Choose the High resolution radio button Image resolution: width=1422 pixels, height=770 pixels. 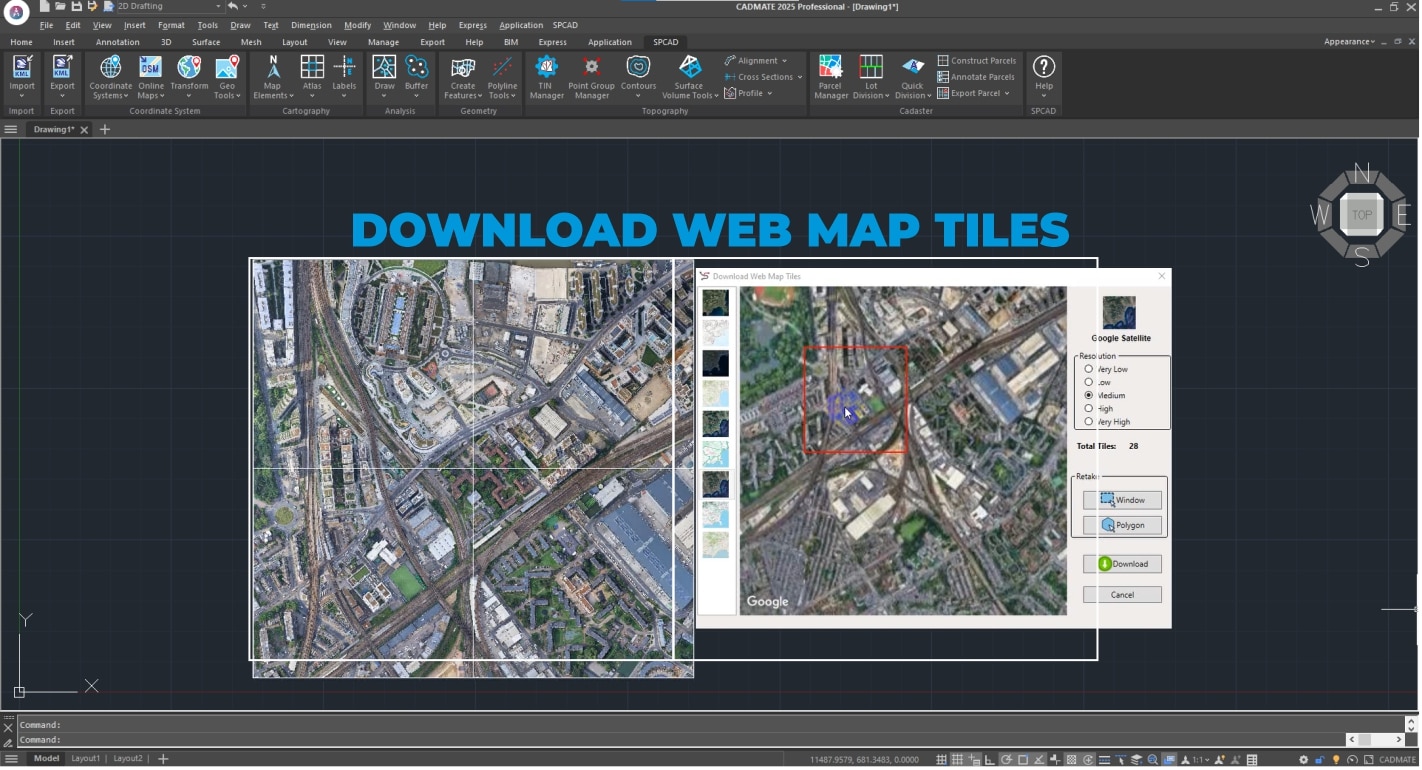click(x=1089, y=408)
